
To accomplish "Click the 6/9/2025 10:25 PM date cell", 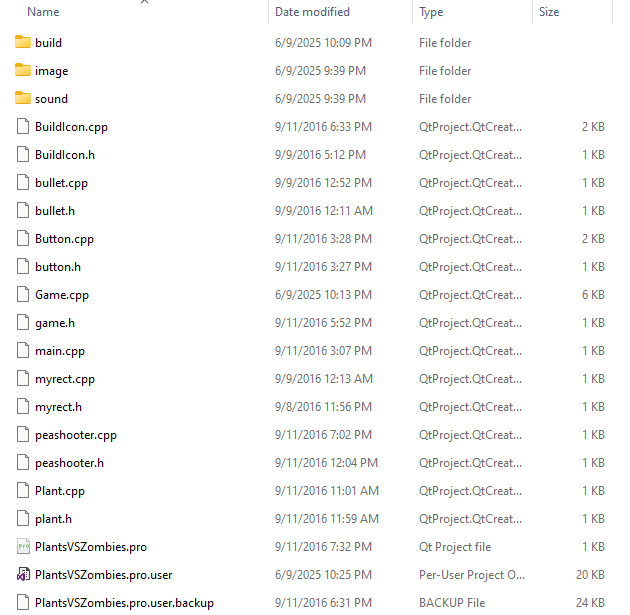I will click(x=323, y=575).
